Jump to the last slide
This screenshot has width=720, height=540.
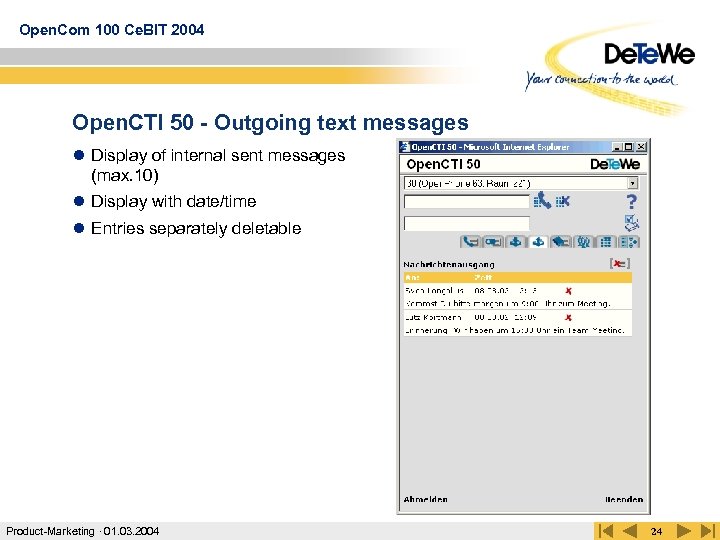708,531
